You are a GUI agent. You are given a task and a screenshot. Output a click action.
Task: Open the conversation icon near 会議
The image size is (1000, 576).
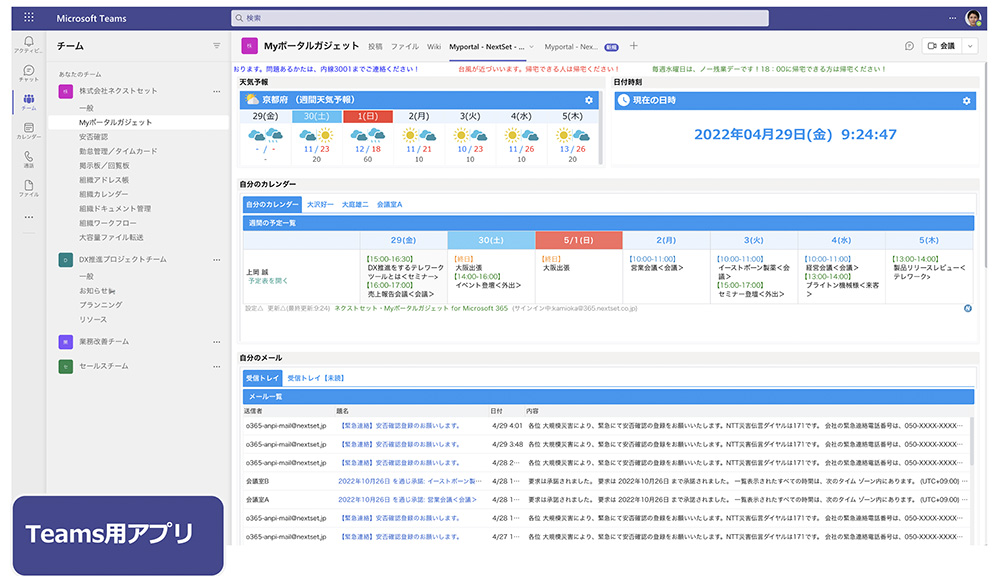pyautogui.click(x=909, y=46)
